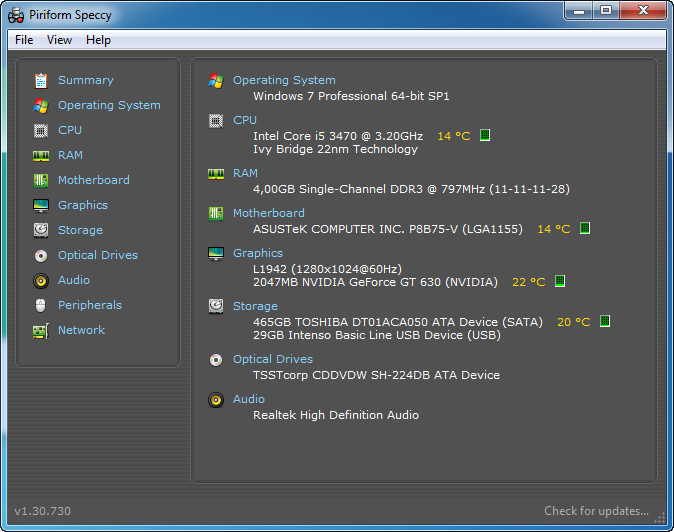Screen dimensions: 674x532
Task: Click Optical Drives heading link in summary
Action: click(x=273, y=359)
